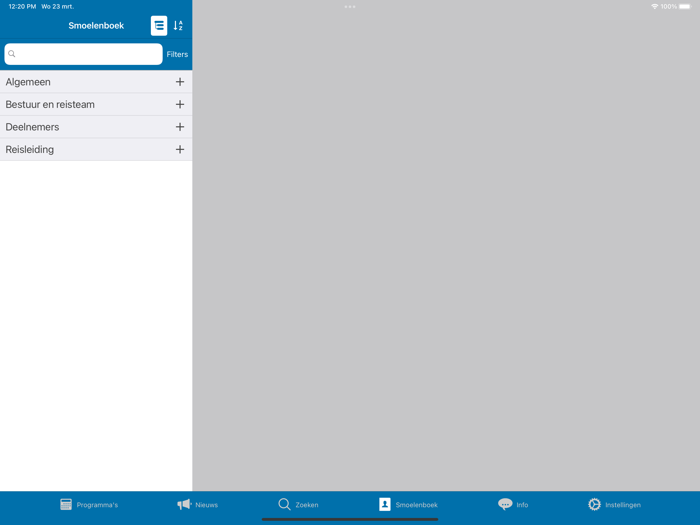Expand the Deelnemers group plus icon
Screen dimensions: 700x525
[x=180, y=127]
